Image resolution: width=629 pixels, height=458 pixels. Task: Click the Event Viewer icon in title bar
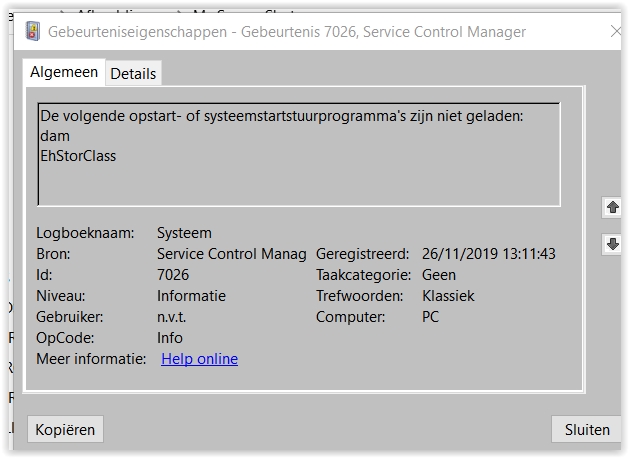coord(33,32)
